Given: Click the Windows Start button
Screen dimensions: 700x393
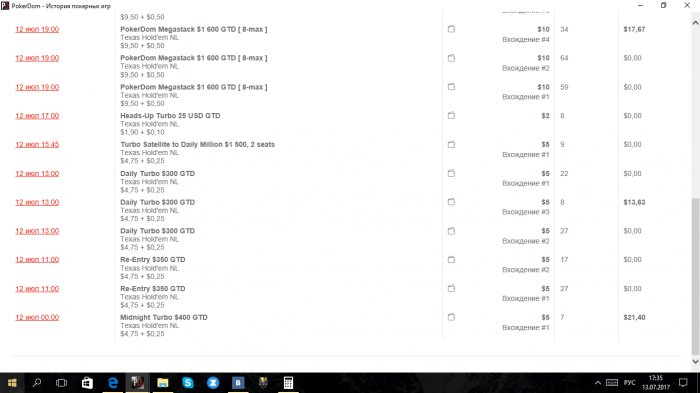Looking at the screenshot, I should click(12, 383).
